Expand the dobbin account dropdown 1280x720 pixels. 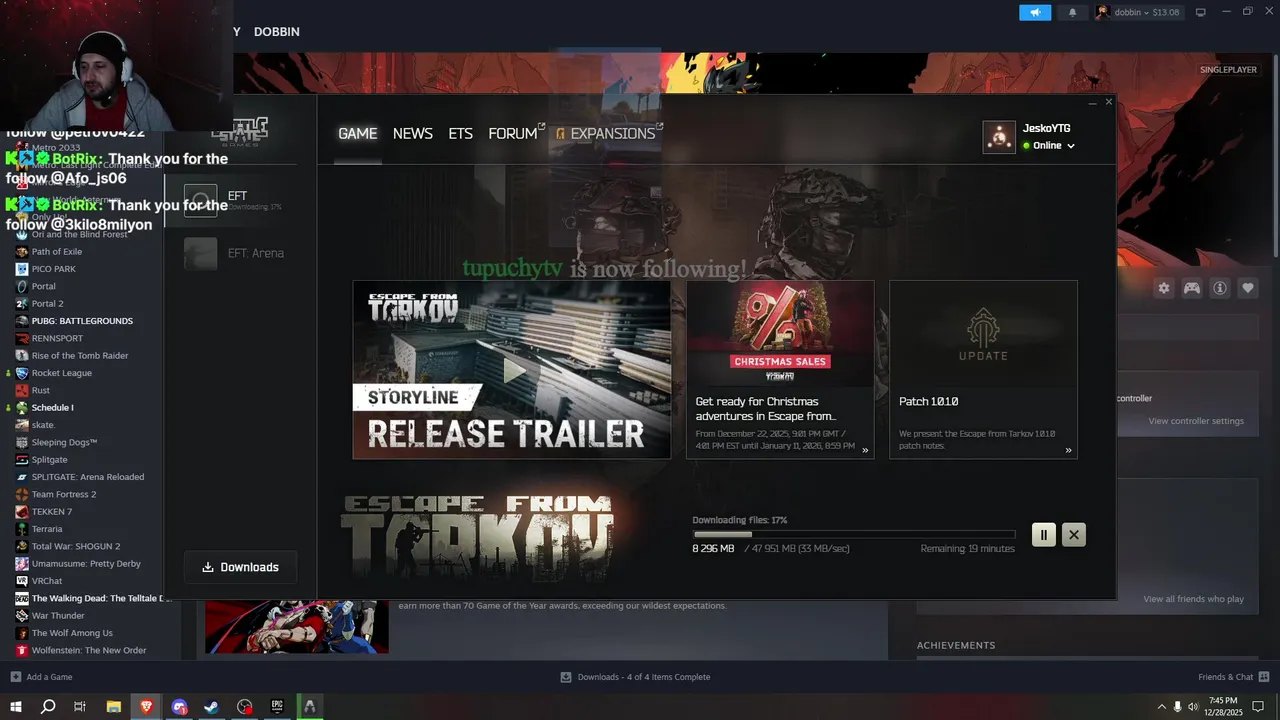click(x=1140, y=12)
